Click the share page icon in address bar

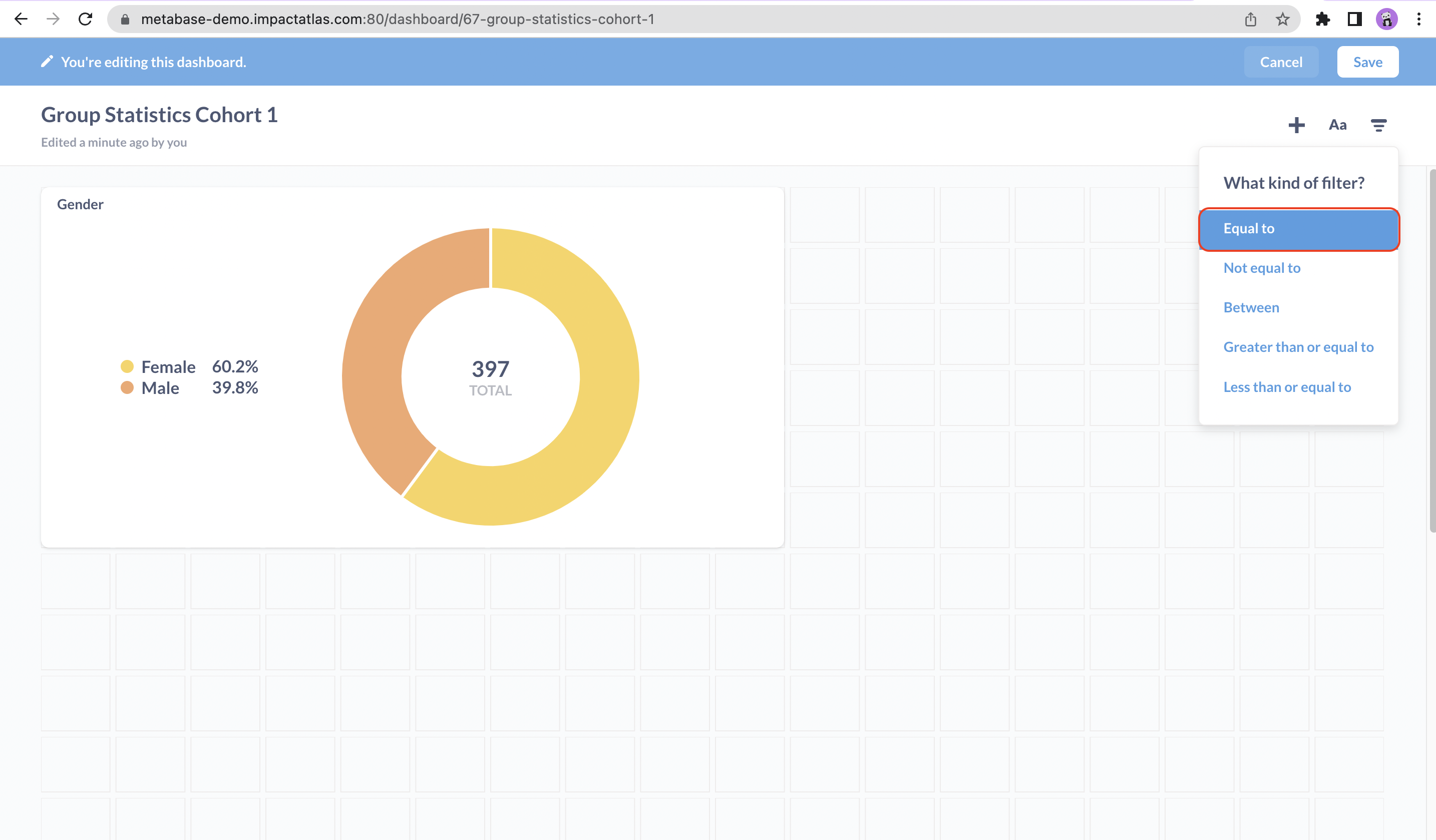click(1250, 20)
